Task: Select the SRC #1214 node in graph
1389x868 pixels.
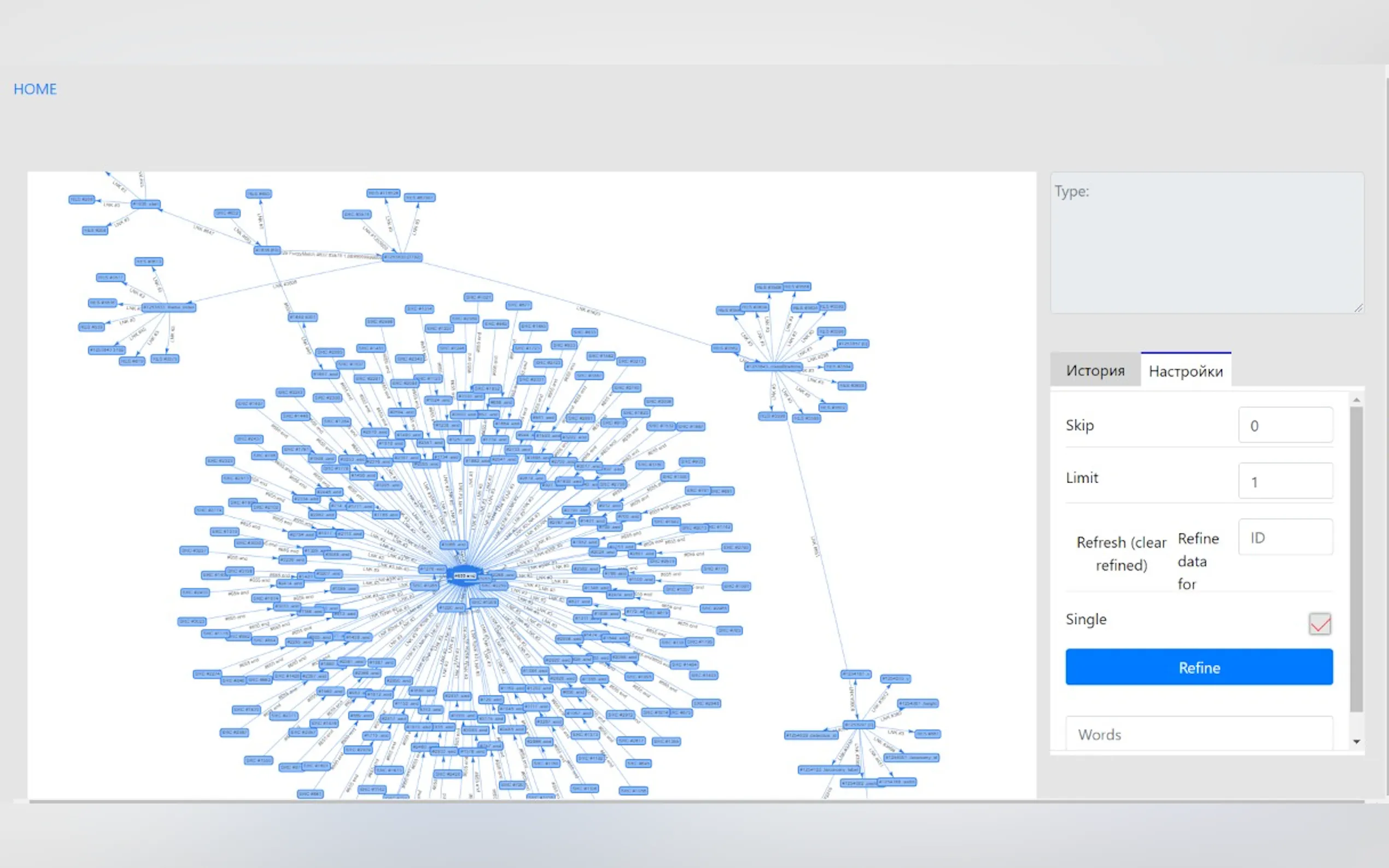Action: tap(419, 309)
